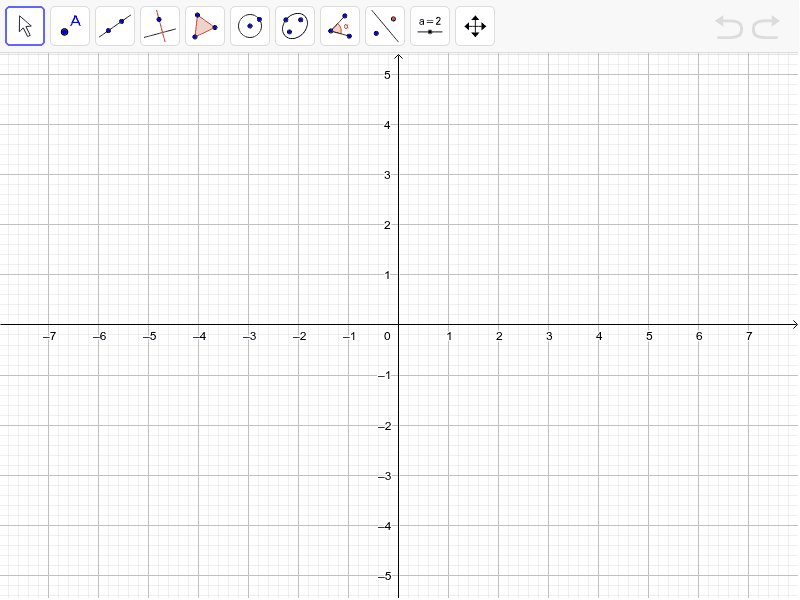Activate the Slider tool labeled a=2

coord(430,25)
